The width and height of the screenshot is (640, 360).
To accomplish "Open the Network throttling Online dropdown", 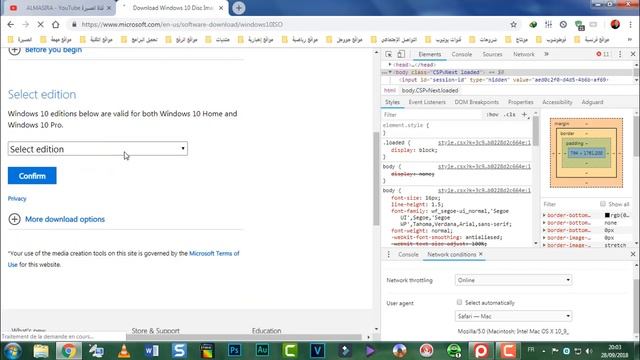I will (513, 280).
